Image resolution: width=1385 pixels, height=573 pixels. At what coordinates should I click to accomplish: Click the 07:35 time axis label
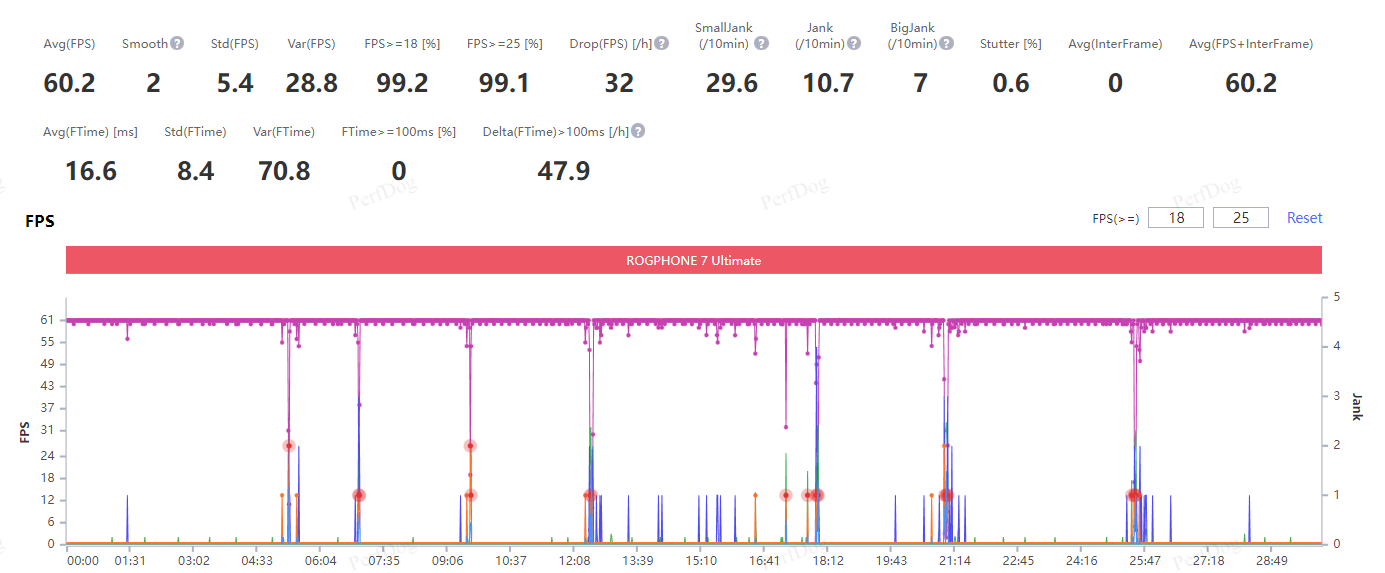(383, 561)
